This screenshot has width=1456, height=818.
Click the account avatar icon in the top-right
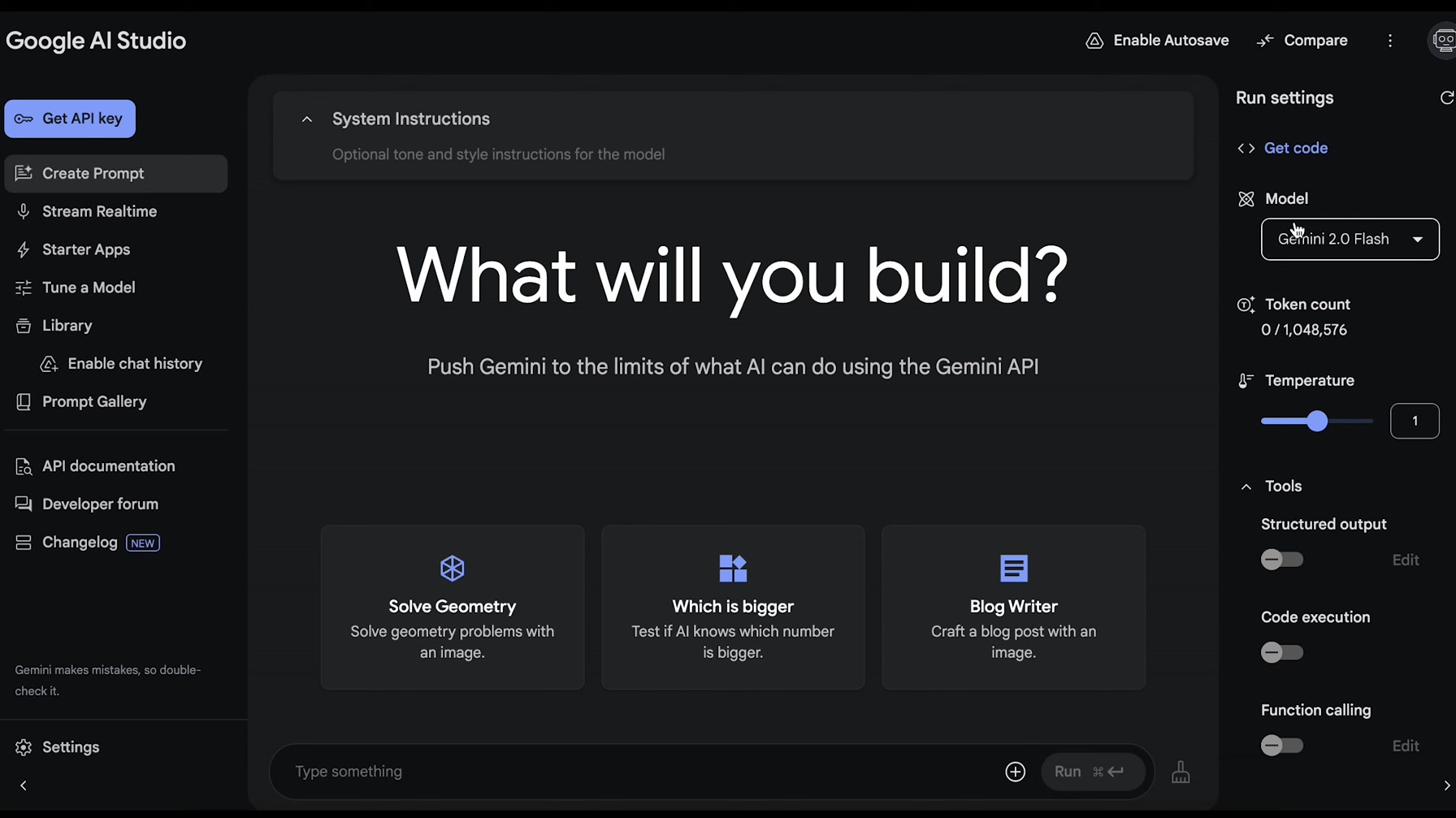[1443, 41]
